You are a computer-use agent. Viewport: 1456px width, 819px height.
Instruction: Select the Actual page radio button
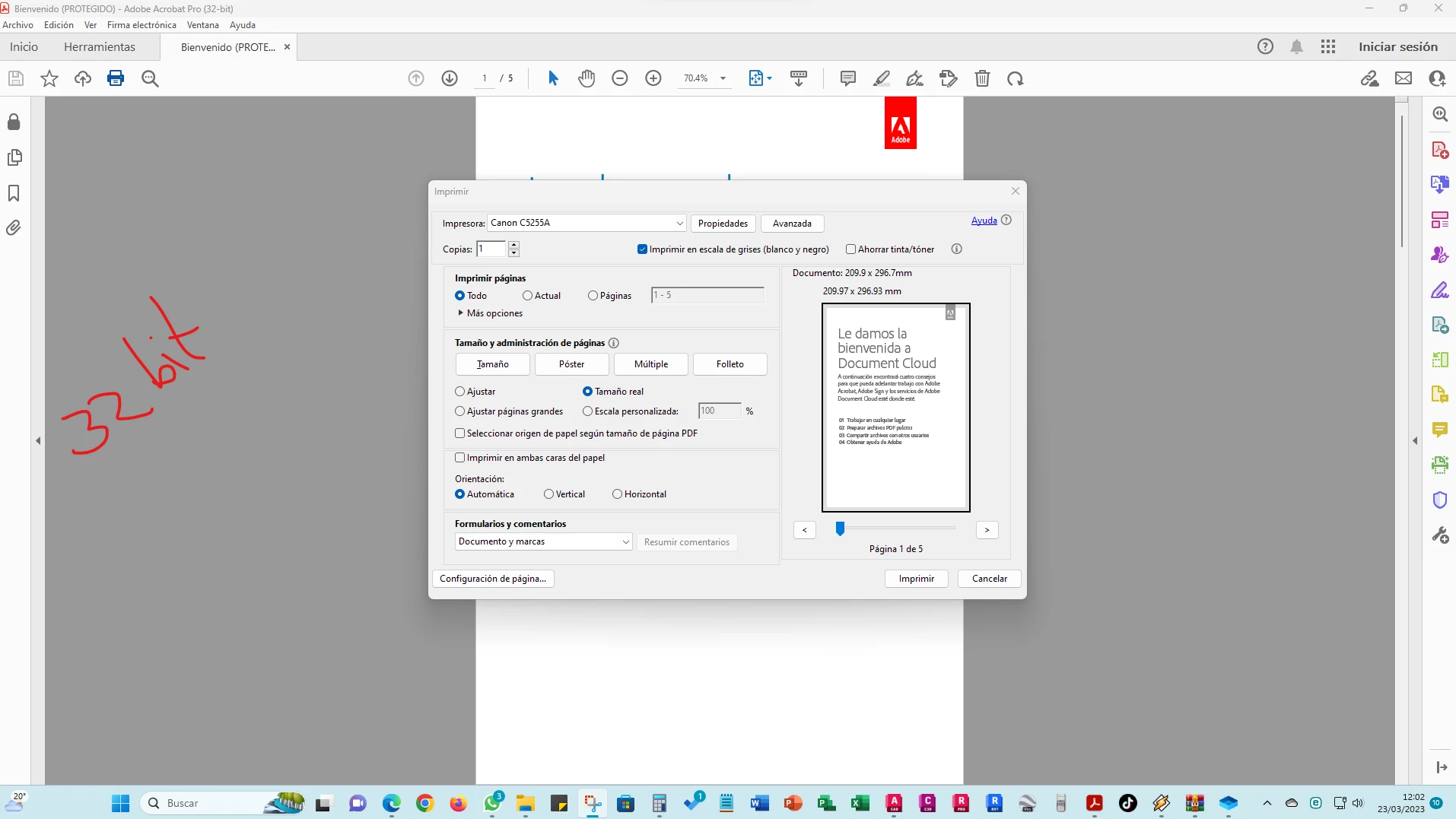point(527,296)
